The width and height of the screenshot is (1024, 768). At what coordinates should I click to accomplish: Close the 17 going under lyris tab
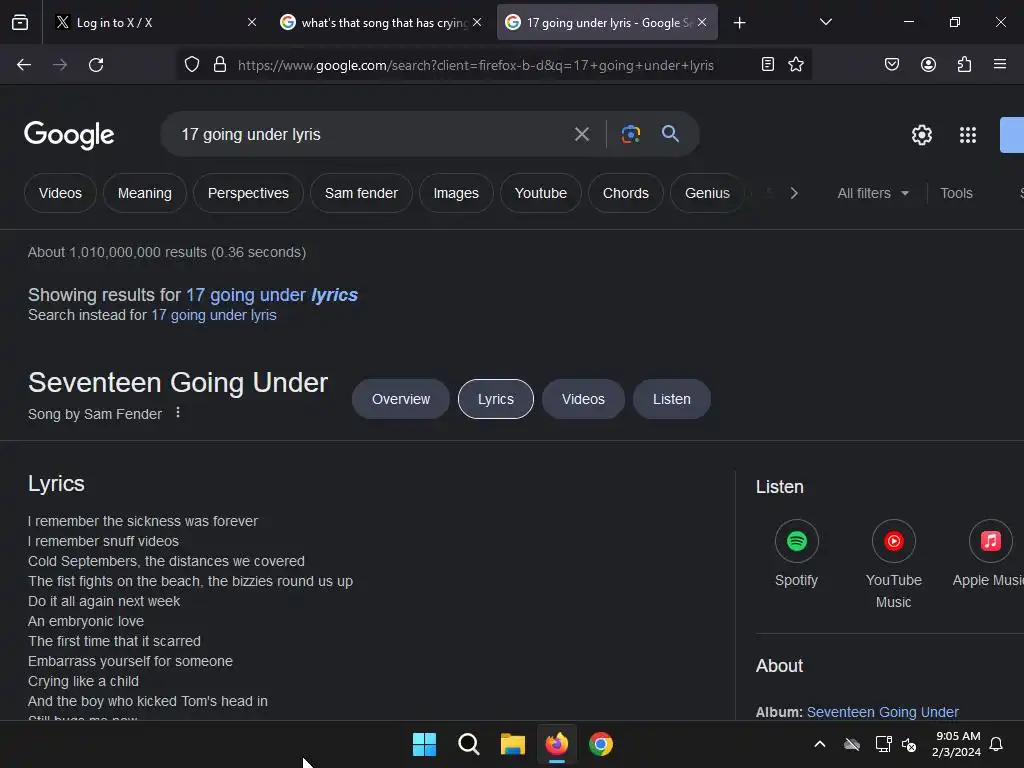pyautogui.click(x=702, y=22)
